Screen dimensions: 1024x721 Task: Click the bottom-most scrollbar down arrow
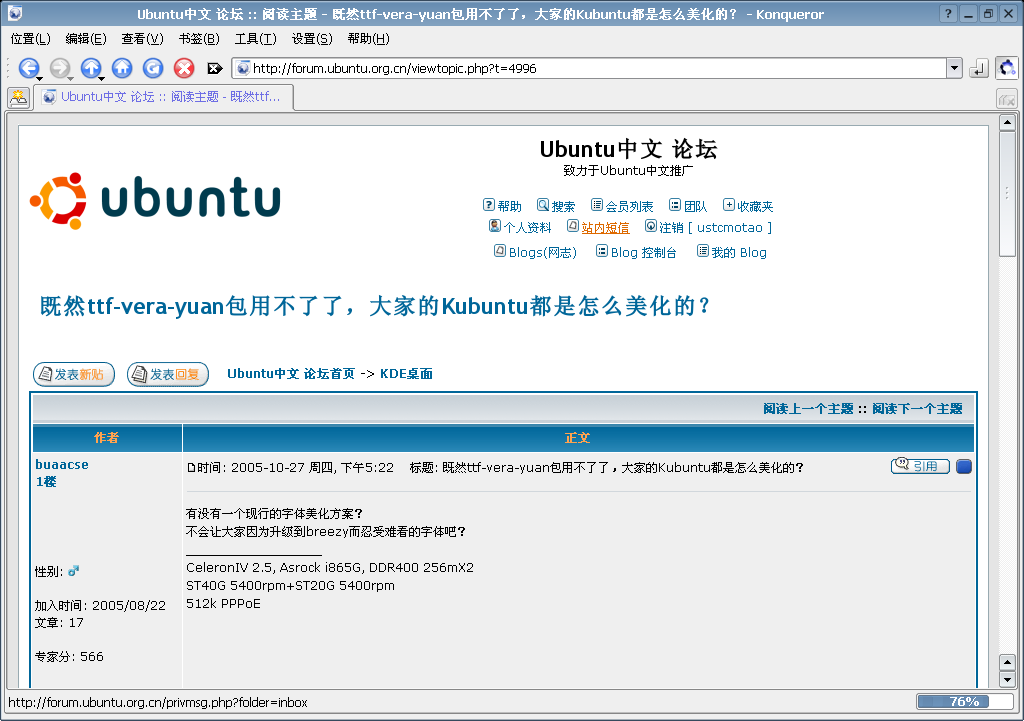tap(1007, 679)
